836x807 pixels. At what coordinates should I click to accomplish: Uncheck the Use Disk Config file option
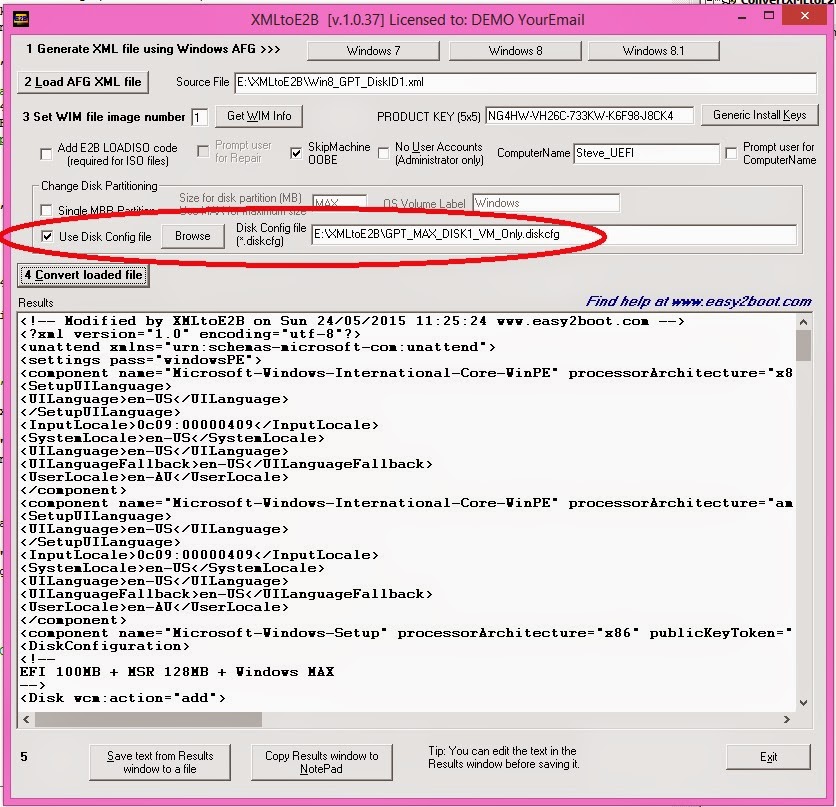pyautogui.click(x=47, y=236)
